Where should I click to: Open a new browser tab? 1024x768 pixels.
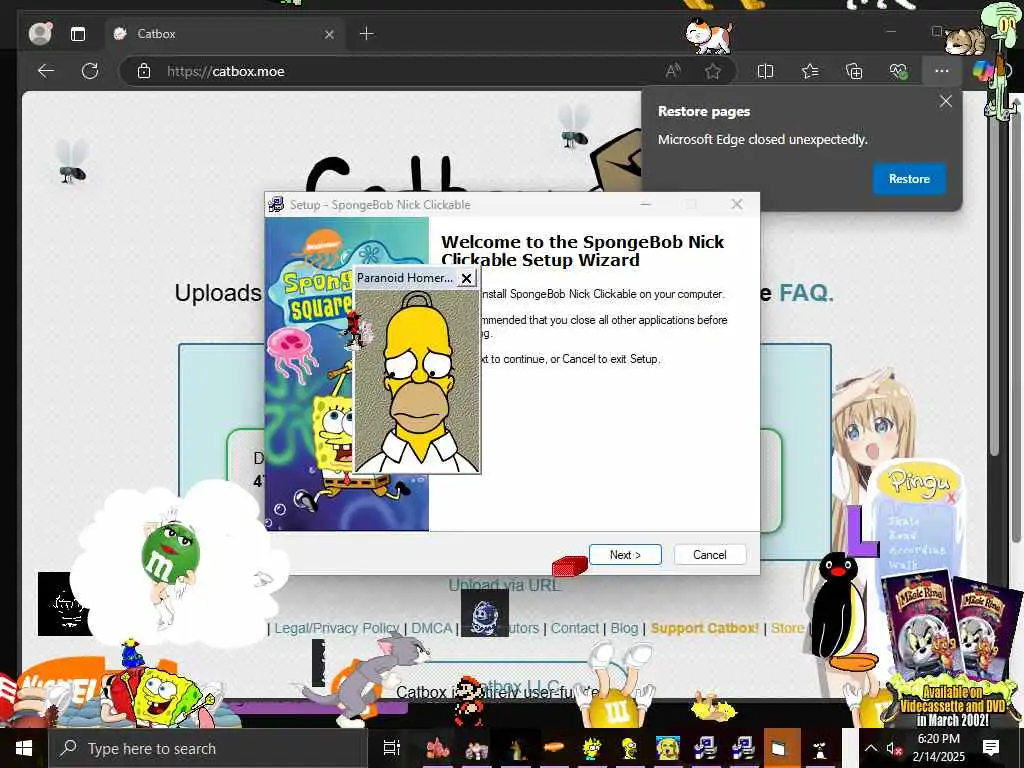(x=367, y=33)
